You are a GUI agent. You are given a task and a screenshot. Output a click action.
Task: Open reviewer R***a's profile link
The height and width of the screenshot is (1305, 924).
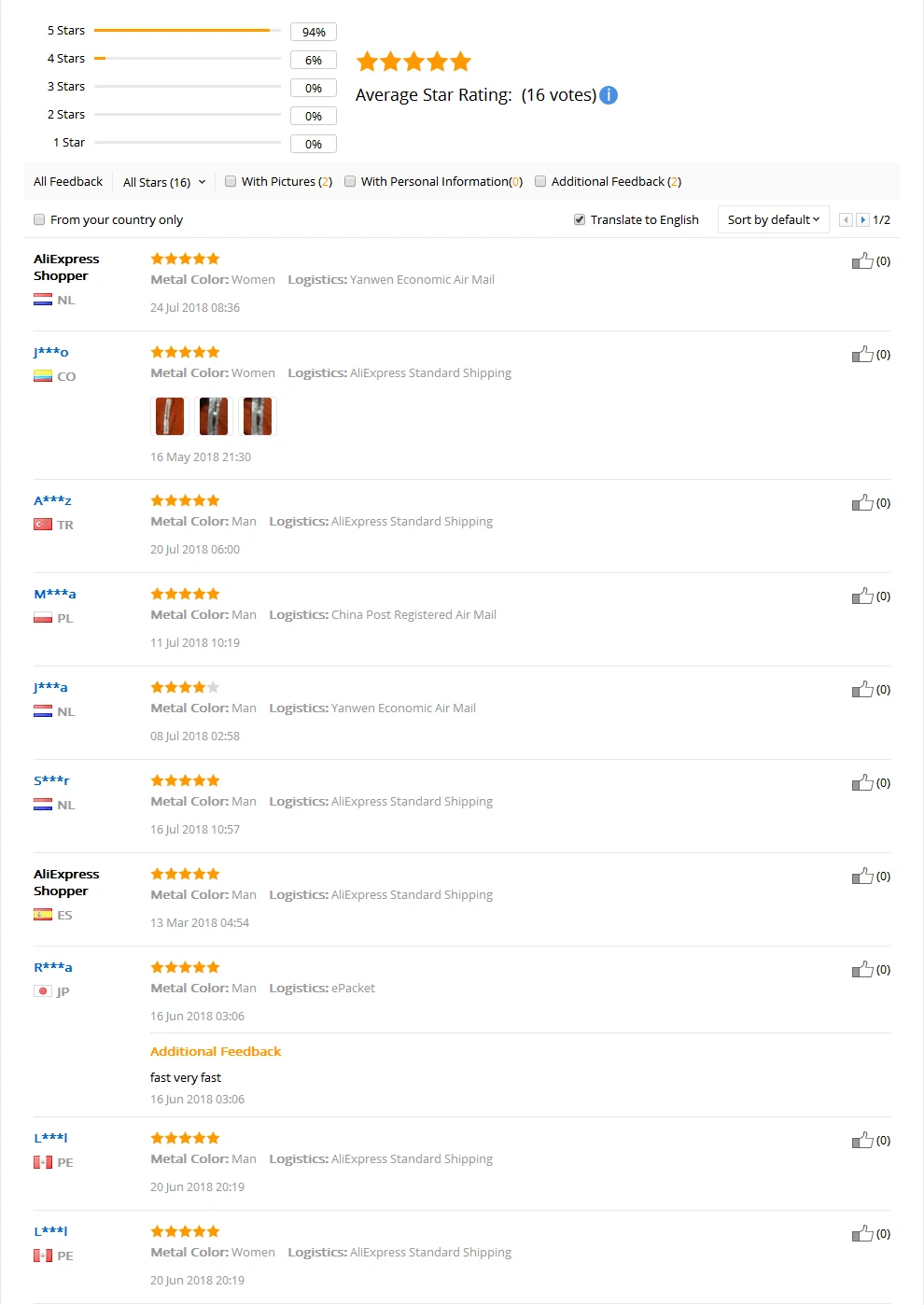pyautogui.click(x=53, y=967)
